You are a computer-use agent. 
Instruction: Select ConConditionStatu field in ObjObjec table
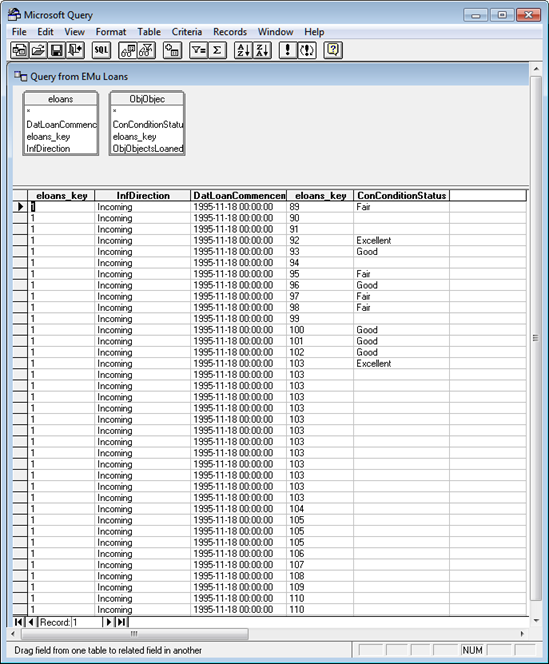pos(148,124)
